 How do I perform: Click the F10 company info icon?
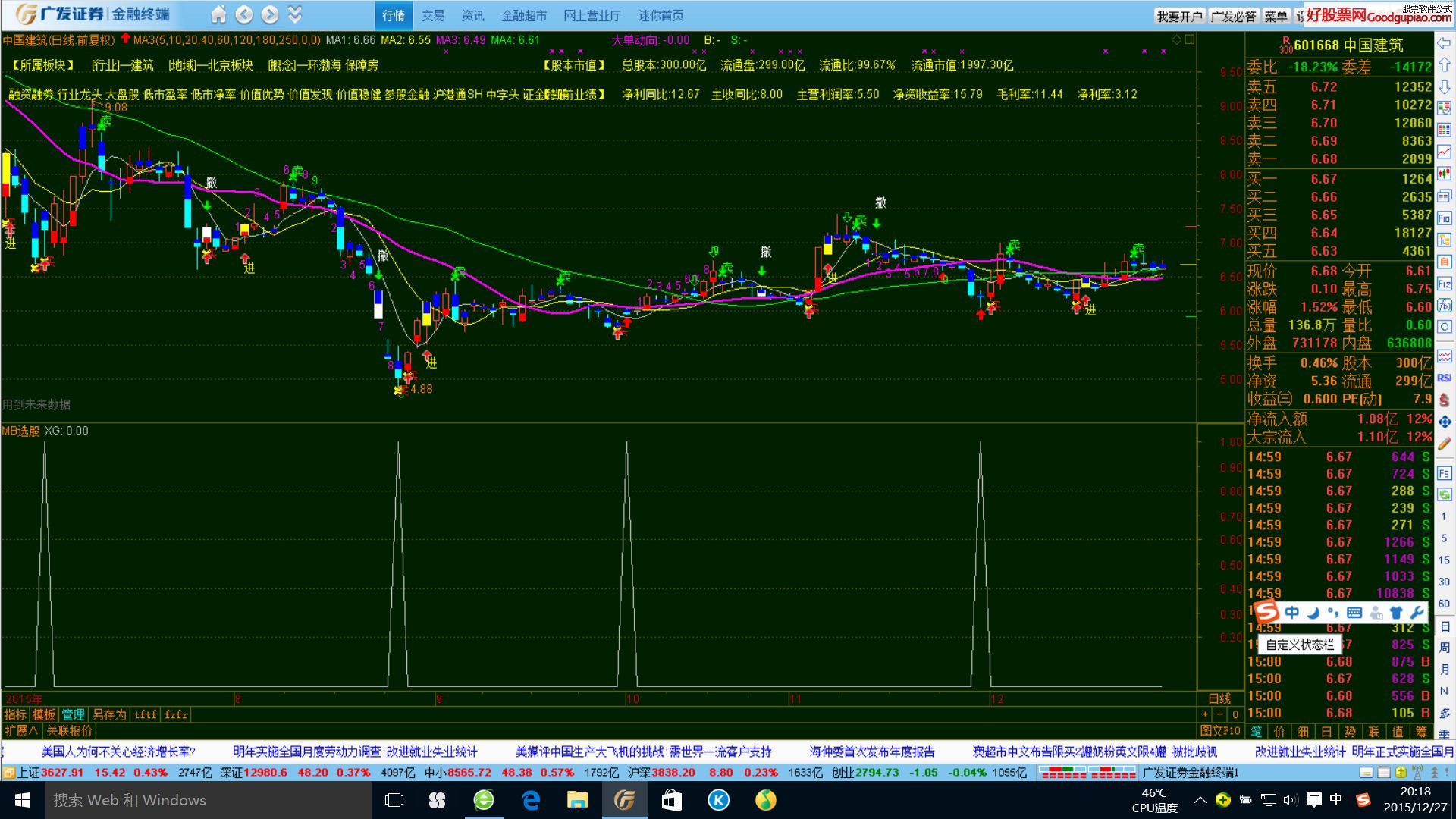tap(1444, 218)
